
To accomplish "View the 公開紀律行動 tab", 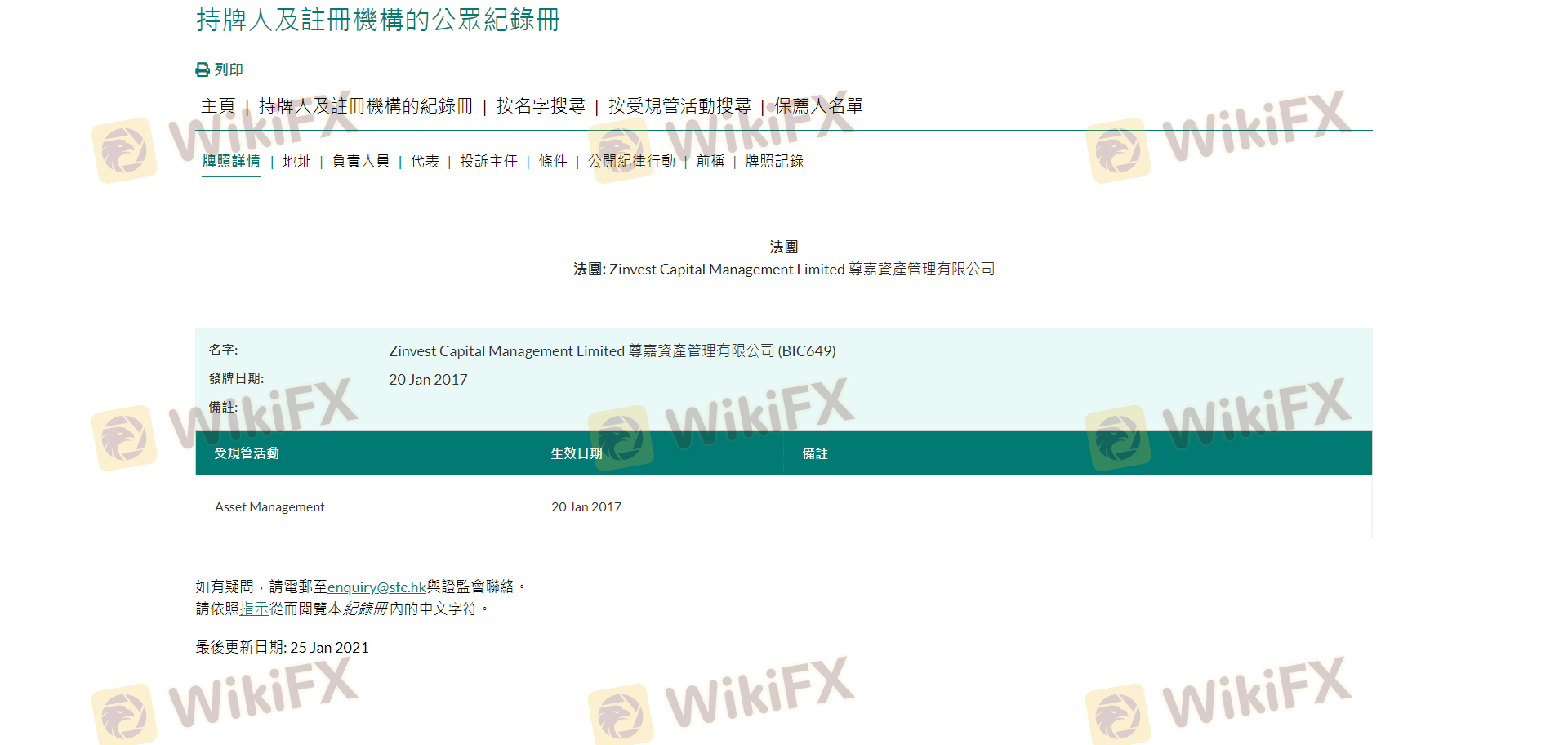I will (x=631, y=162).
